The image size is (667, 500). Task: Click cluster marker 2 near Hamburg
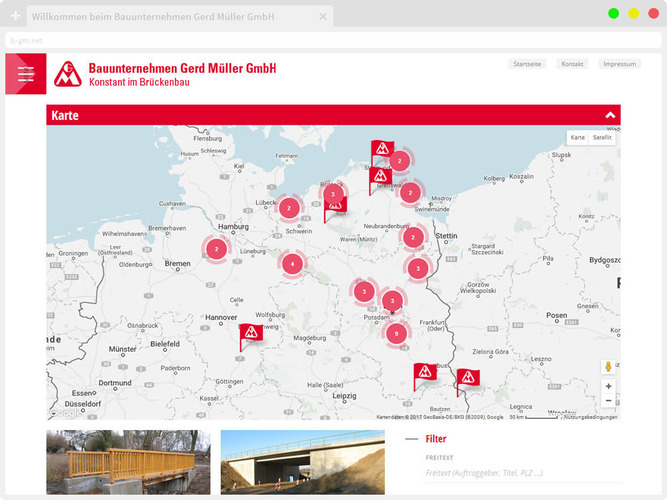pos(216,248)
